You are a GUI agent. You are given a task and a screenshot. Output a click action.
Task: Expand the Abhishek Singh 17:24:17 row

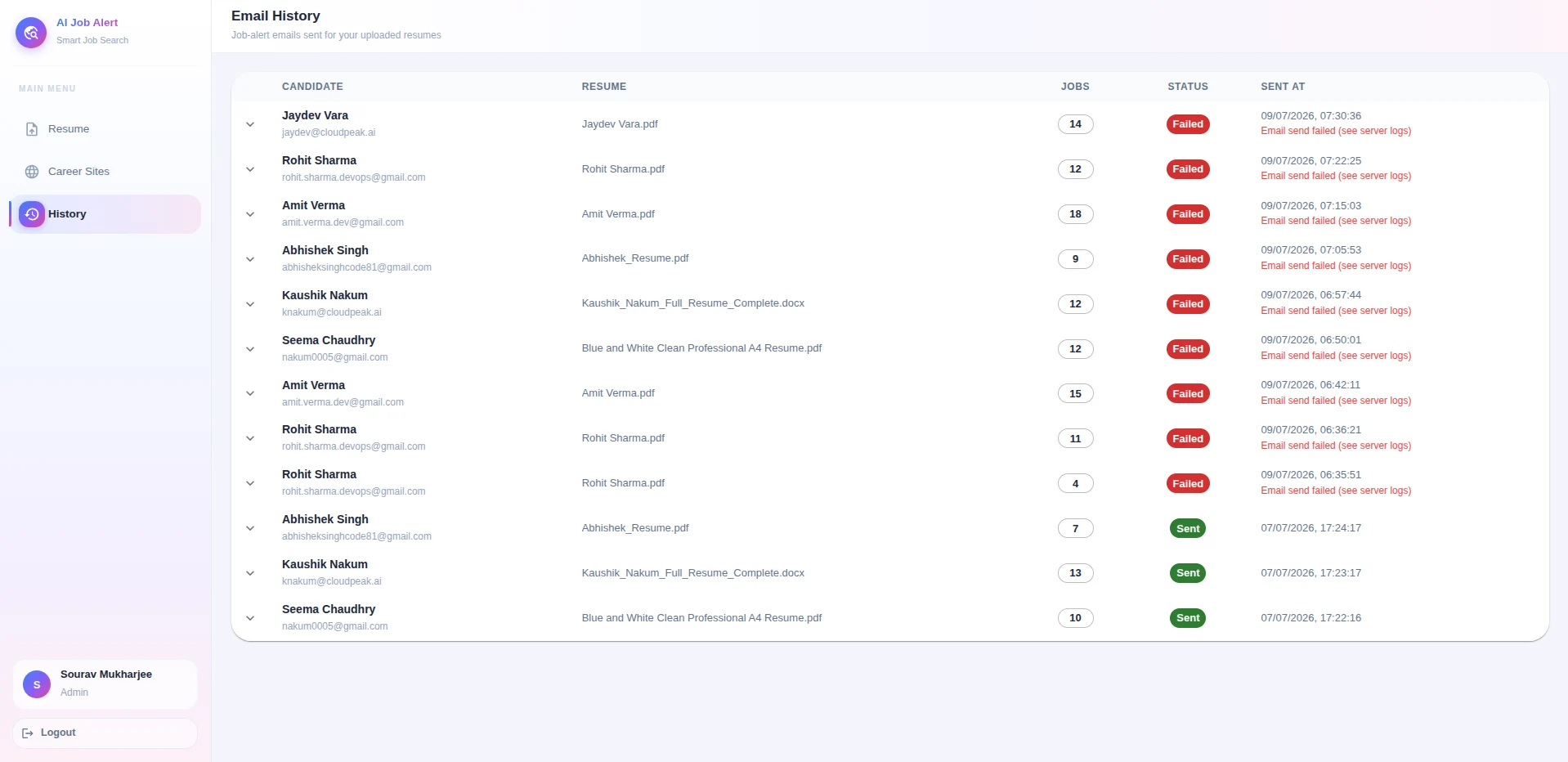pyautogui.click(x=250, y=528)
